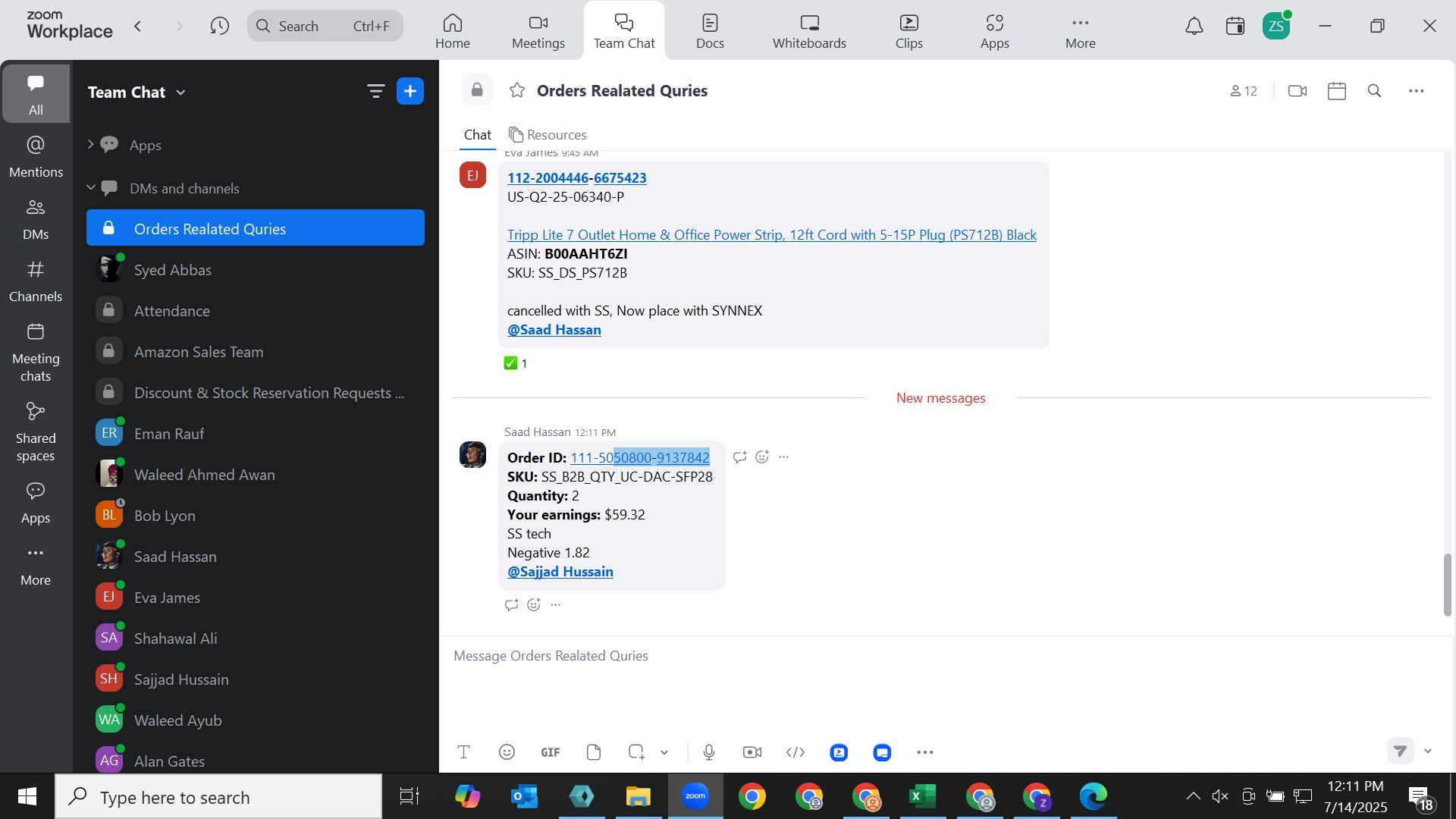1456x819 pixels.
Task: Click the @Saad Hassan mention
Action: coord(554,329)
